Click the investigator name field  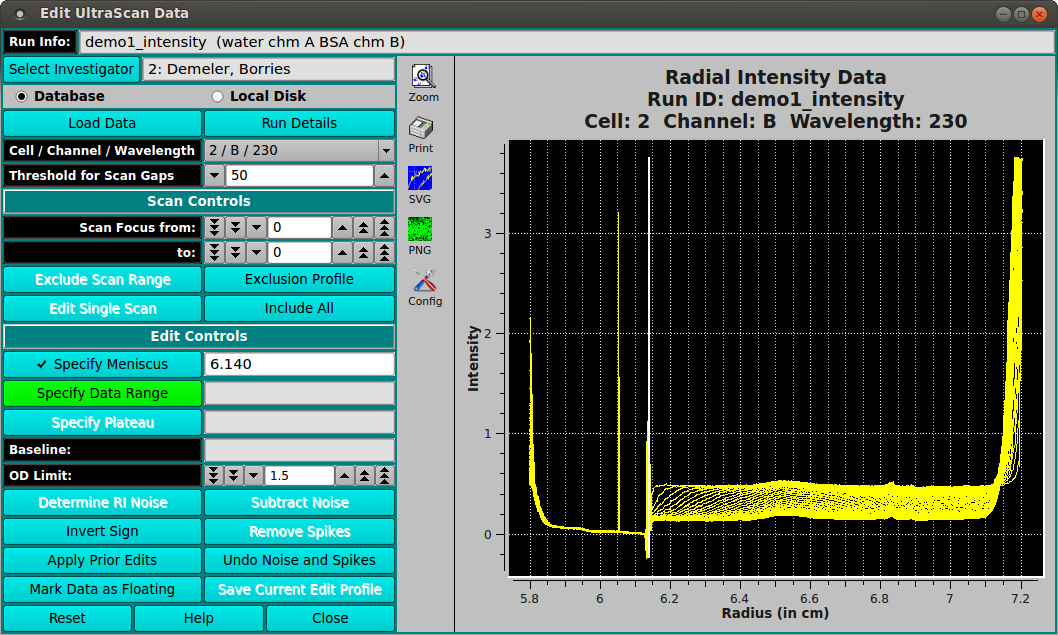click(269, 69)
